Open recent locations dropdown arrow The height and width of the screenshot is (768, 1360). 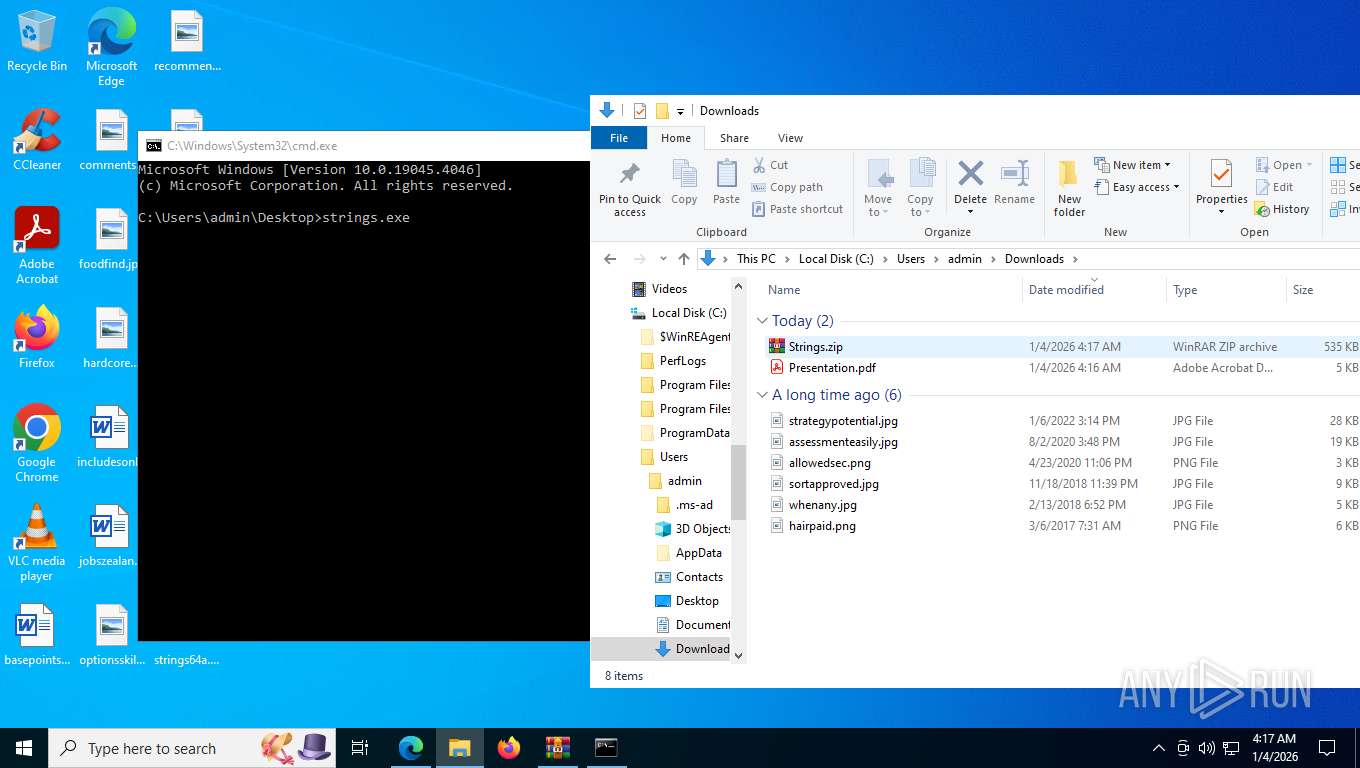[663, 258]
